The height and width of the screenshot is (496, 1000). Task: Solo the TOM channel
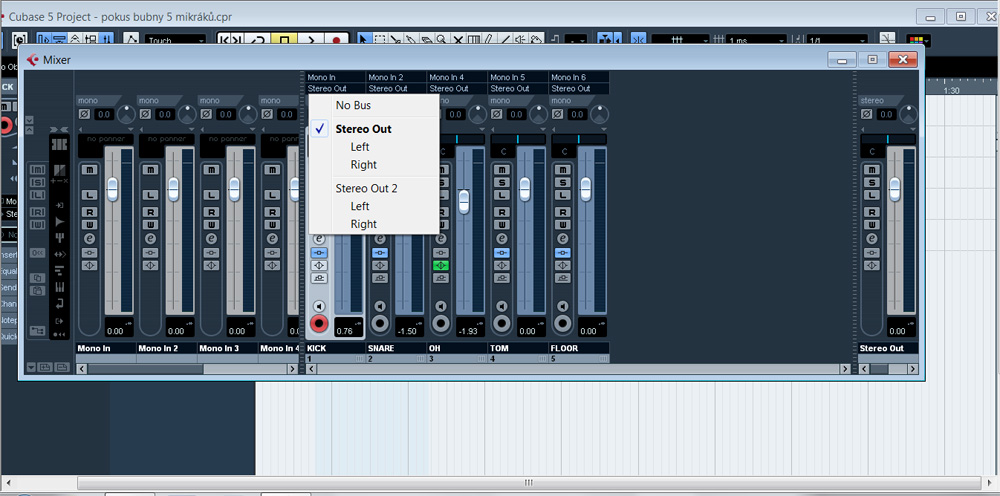click(x=502, y=181)
